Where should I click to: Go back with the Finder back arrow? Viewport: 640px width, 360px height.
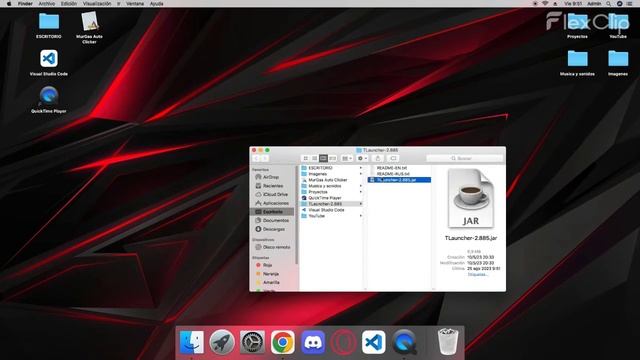[256, 158]
